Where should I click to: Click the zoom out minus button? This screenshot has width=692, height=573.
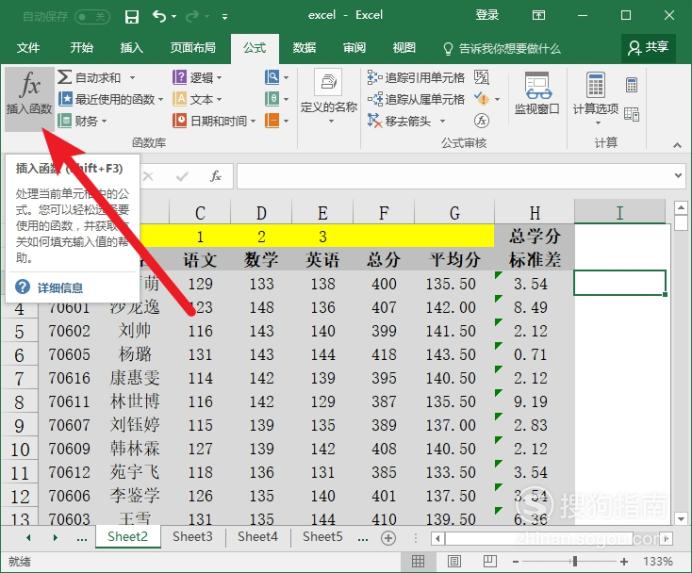[x=515, y=562]
